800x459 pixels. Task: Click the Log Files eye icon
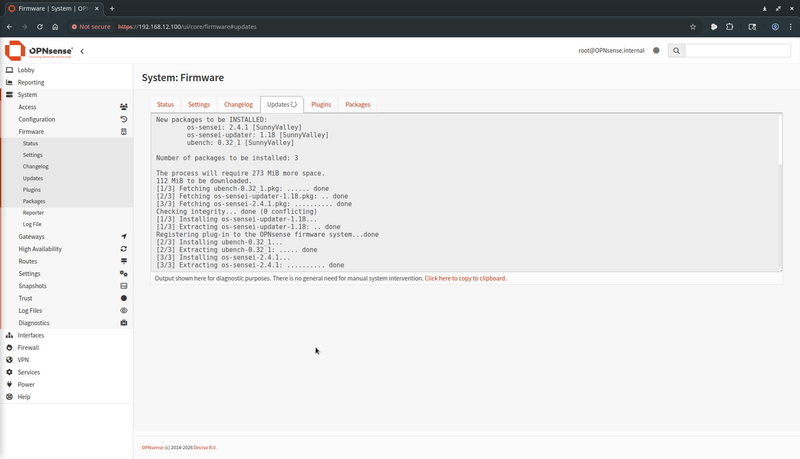[x=123, y=311]
